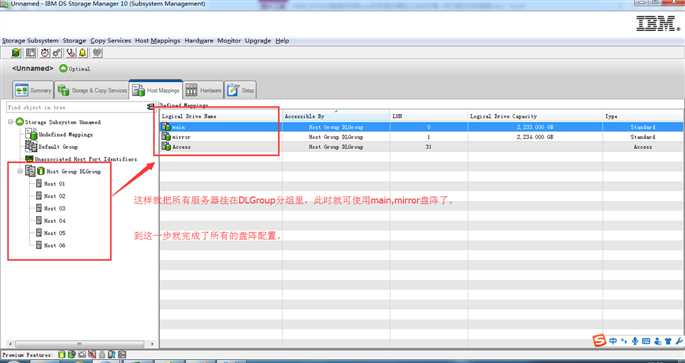Click the Sogou skin shirt icon

tap(668, 341)
